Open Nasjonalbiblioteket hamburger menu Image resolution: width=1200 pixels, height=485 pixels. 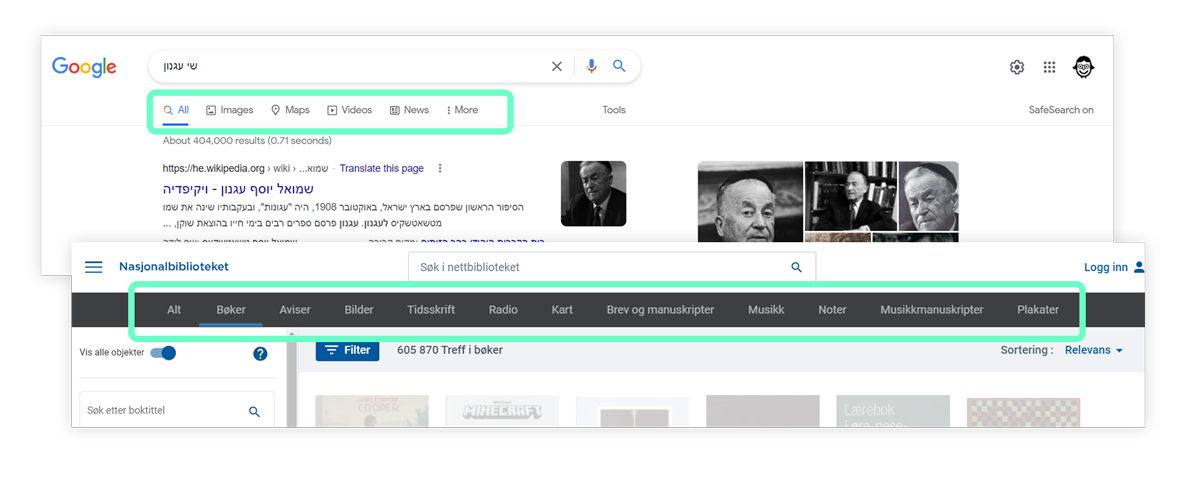pos(94,267)
